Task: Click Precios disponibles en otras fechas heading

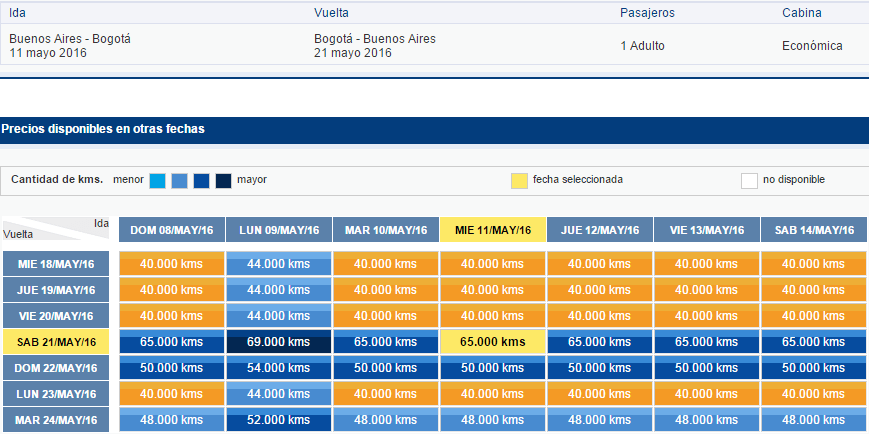Action: coord(103,129)
